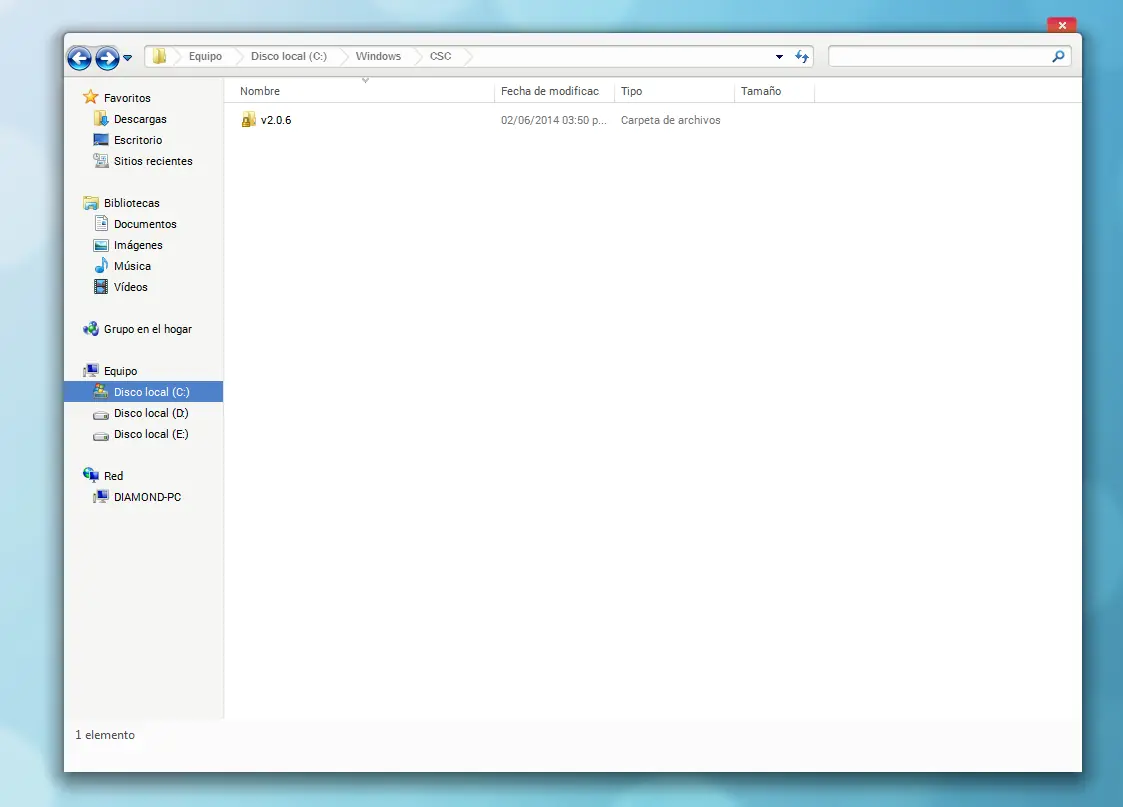Click the 1 elemento status text

click(x=105, y=735)
